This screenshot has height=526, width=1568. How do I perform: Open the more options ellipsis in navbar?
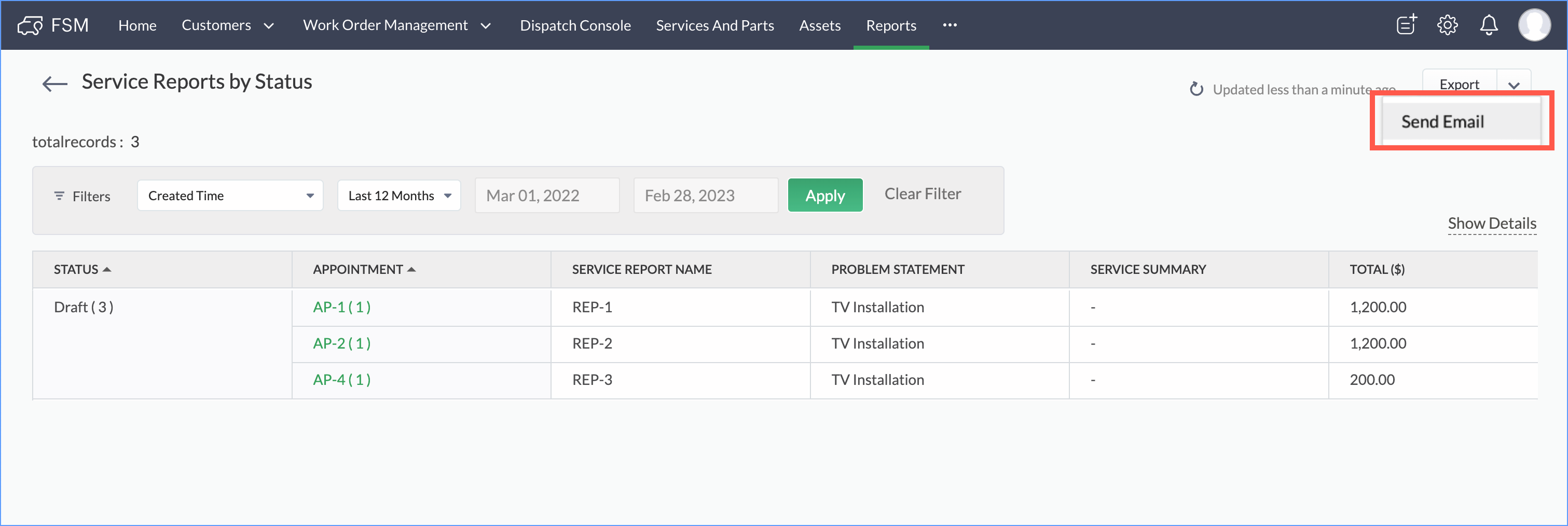tap(950, 25)
